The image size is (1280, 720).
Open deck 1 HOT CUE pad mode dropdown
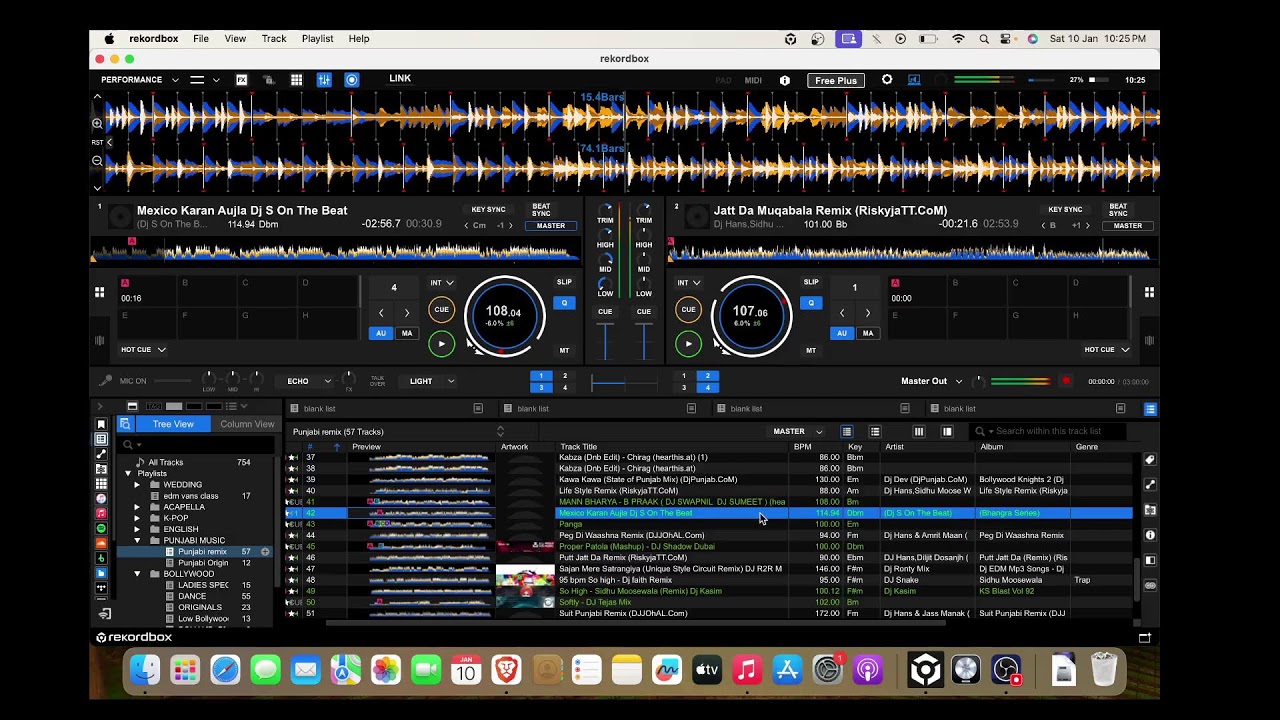click(143, 350)
